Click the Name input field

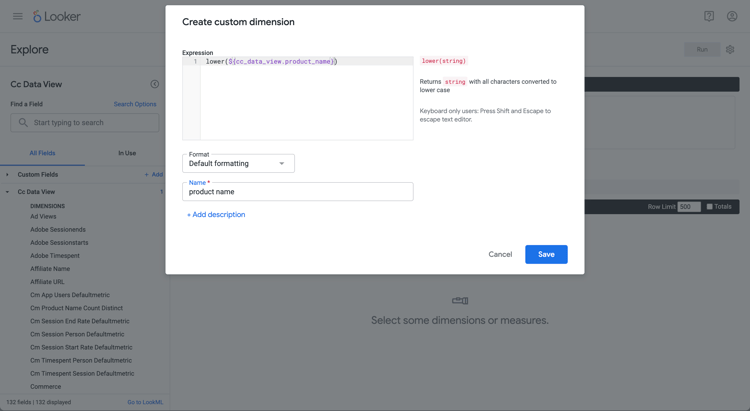[297, 192]
